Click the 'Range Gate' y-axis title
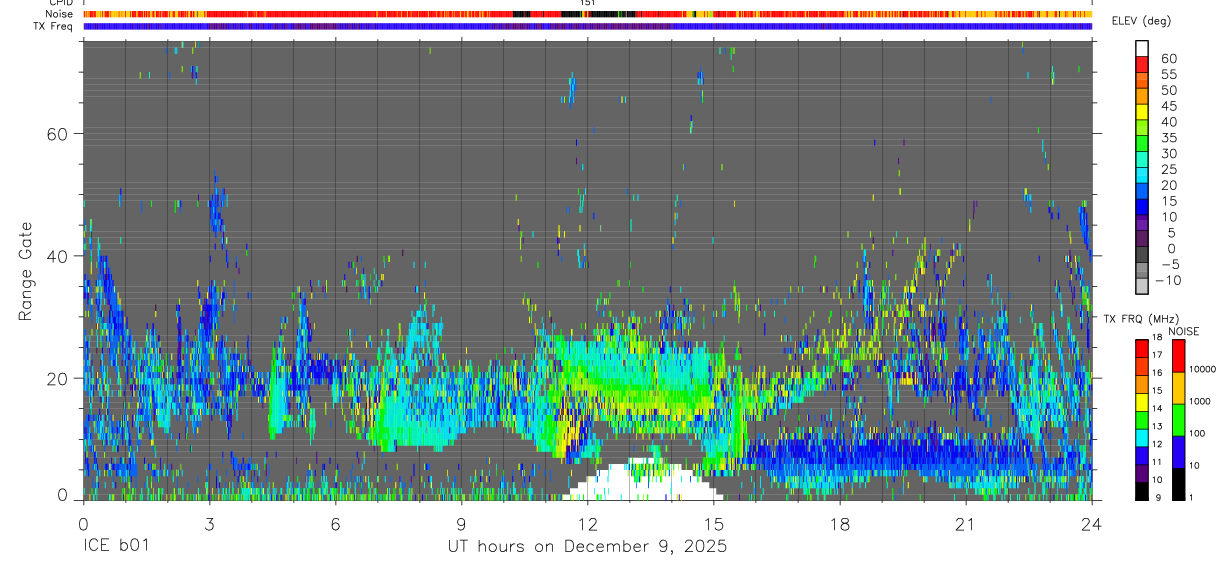 pos(26,271)
